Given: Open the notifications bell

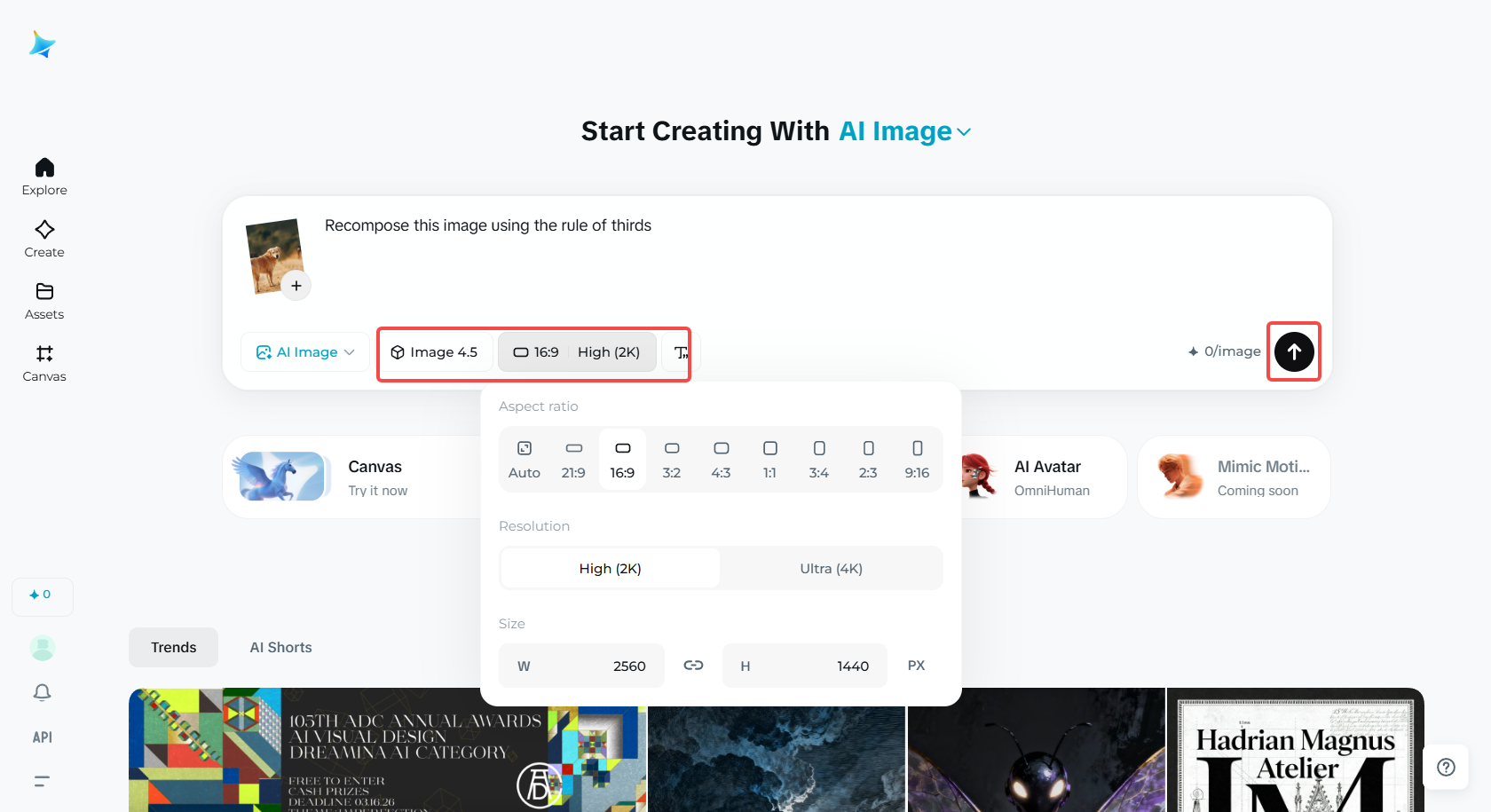Looking at the screenshot, I should 43,692.
